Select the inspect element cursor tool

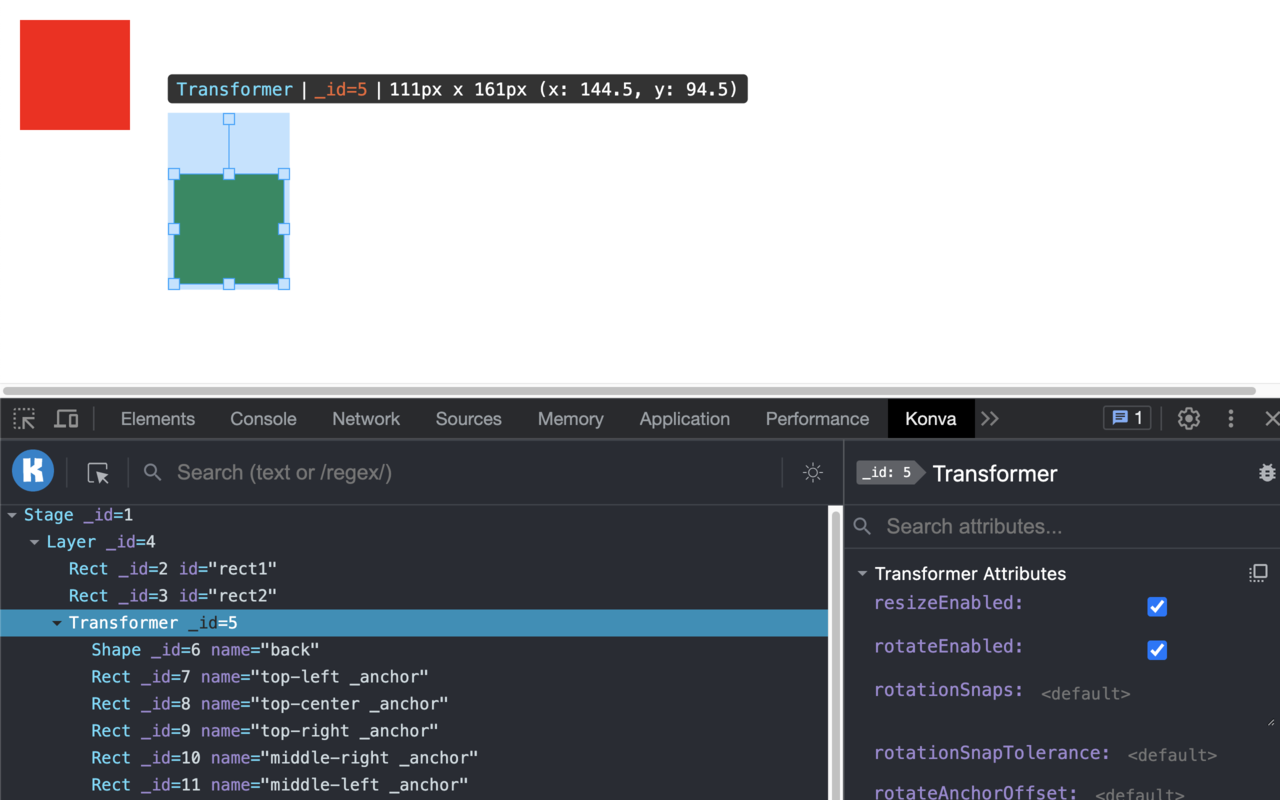point(23,418)
